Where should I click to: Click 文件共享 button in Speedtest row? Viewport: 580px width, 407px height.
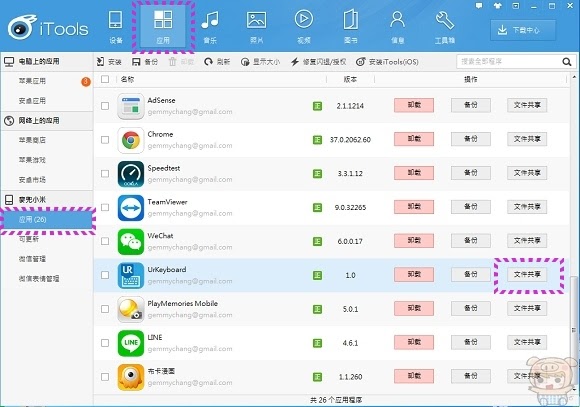[x=527, y=173]
